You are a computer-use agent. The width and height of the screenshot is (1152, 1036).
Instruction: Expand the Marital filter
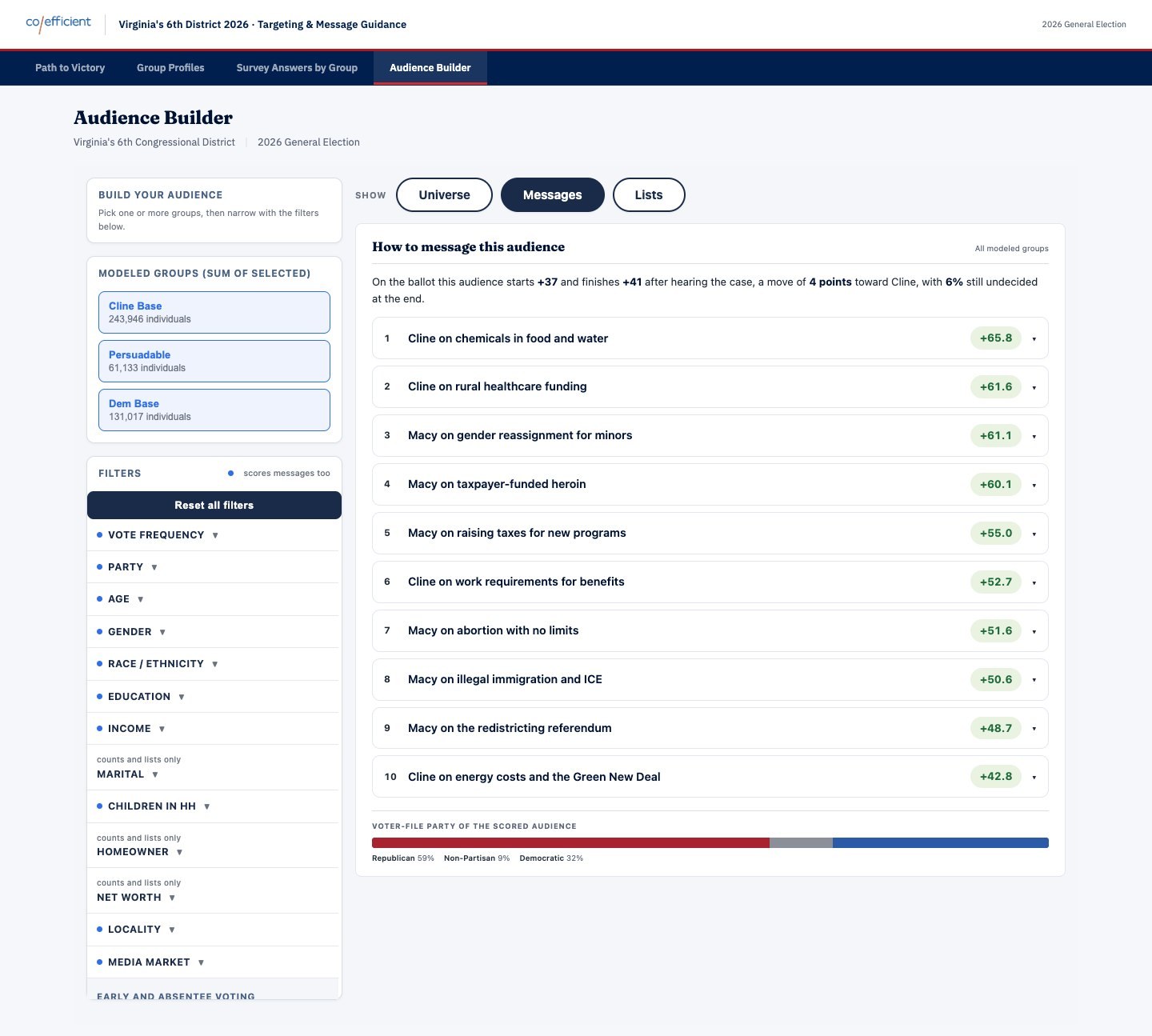pos(214,767)
